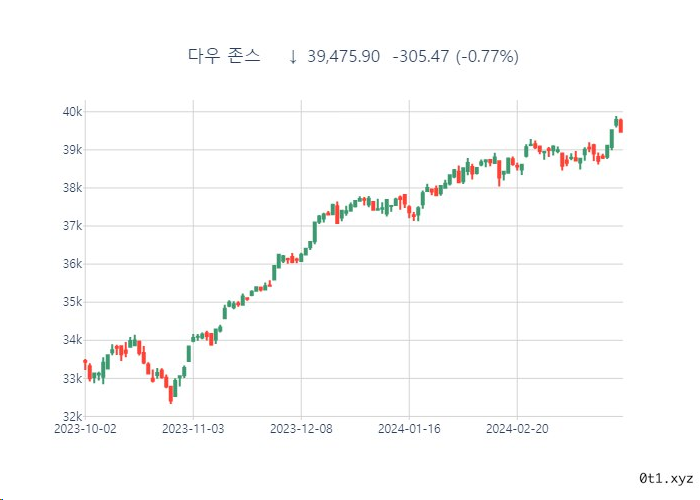Click the first red candlestick at chart start
The height and width of the screenshot is (500, 700).
click(x=85, y=363)
